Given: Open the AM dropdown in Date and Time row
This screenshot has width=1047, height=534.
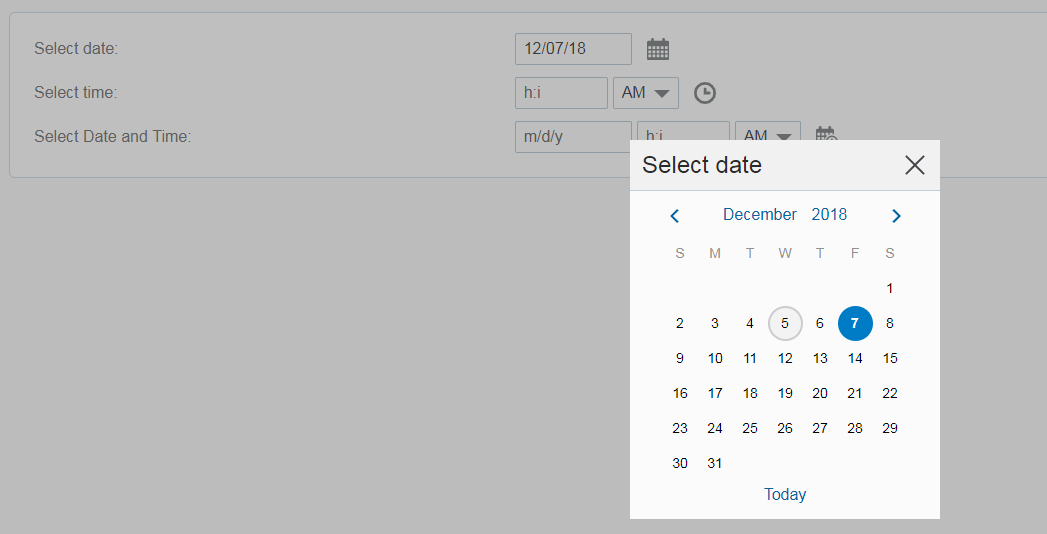Looking at the screenshot, I should pos(767,134).
